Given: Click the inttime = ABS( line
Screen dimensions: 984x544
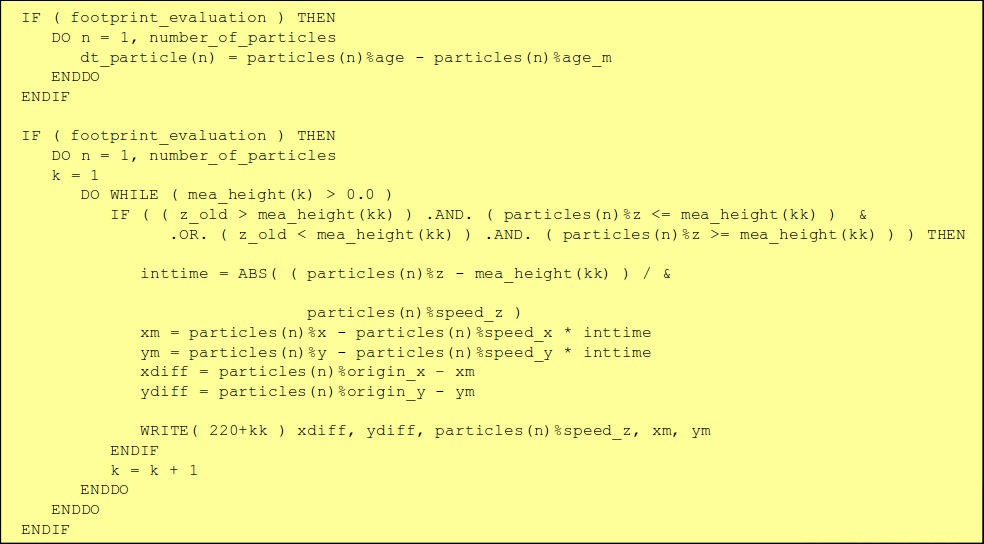Looking at the screenshot, I should point(405,274).
